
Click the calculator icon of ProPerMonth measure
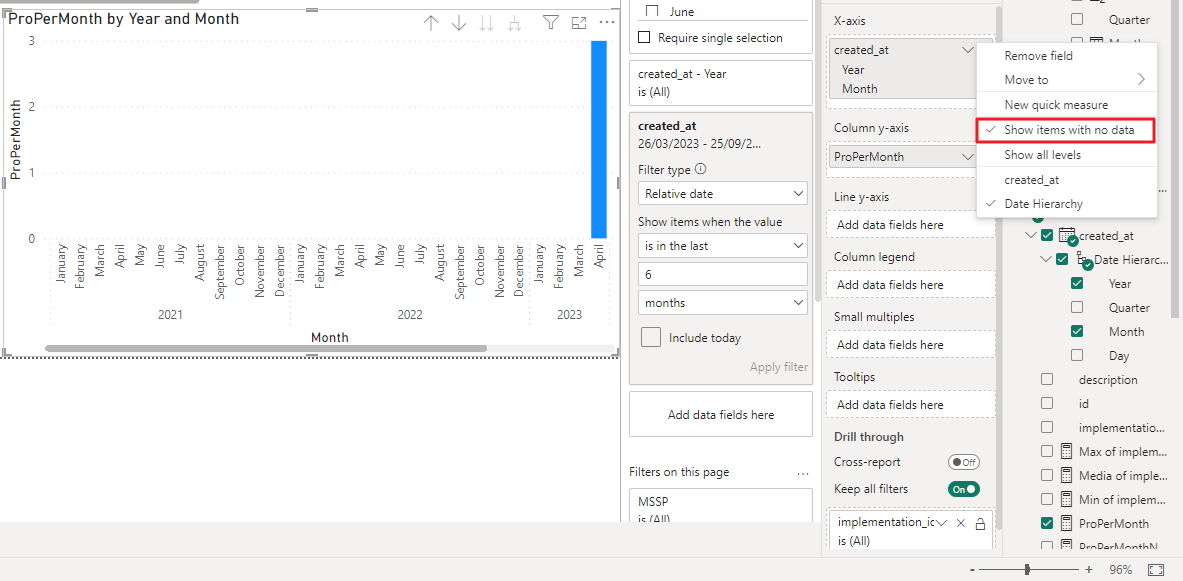tap(1066, 523)
